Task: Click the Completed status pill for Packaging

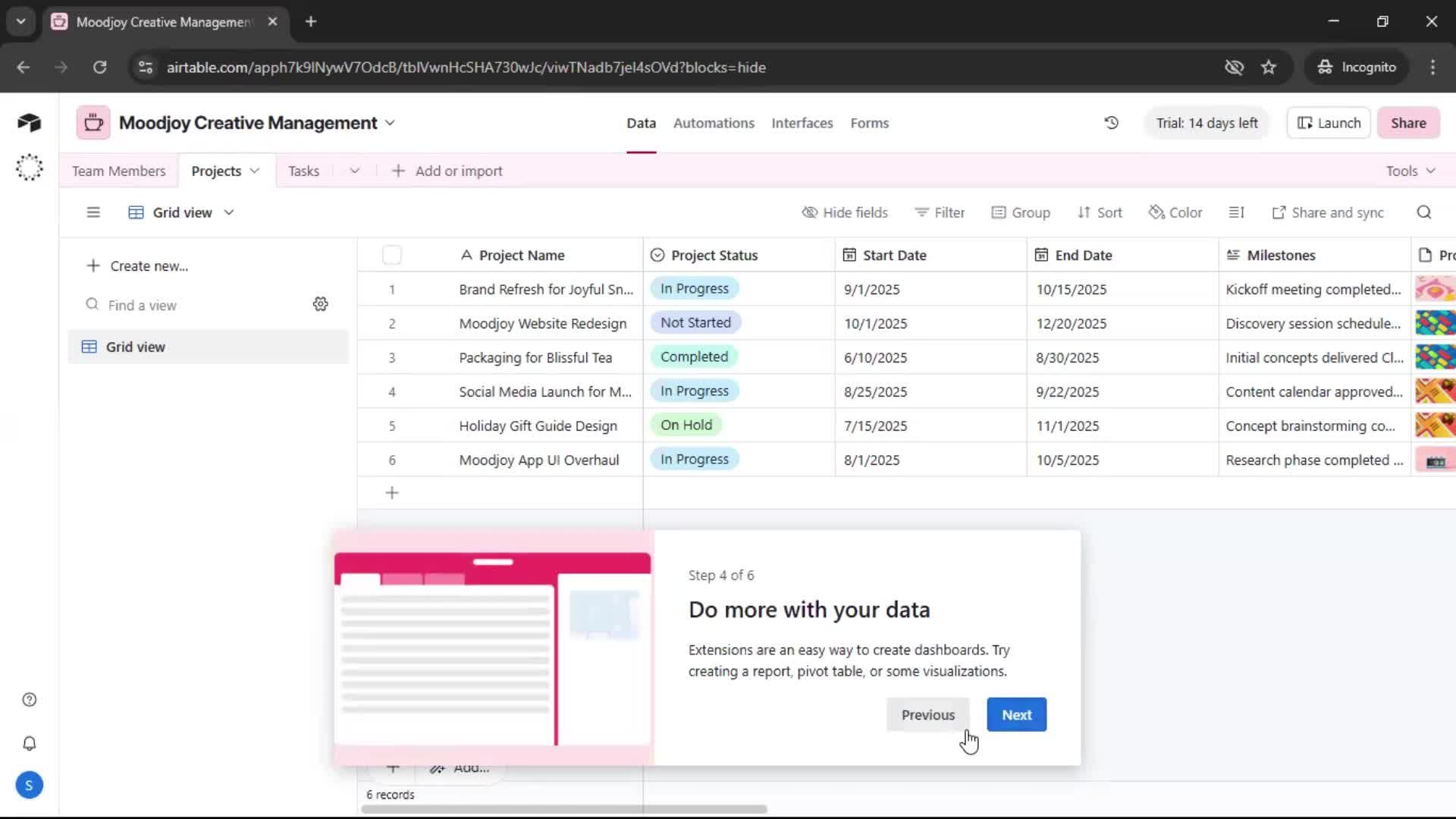Action: 694,357
